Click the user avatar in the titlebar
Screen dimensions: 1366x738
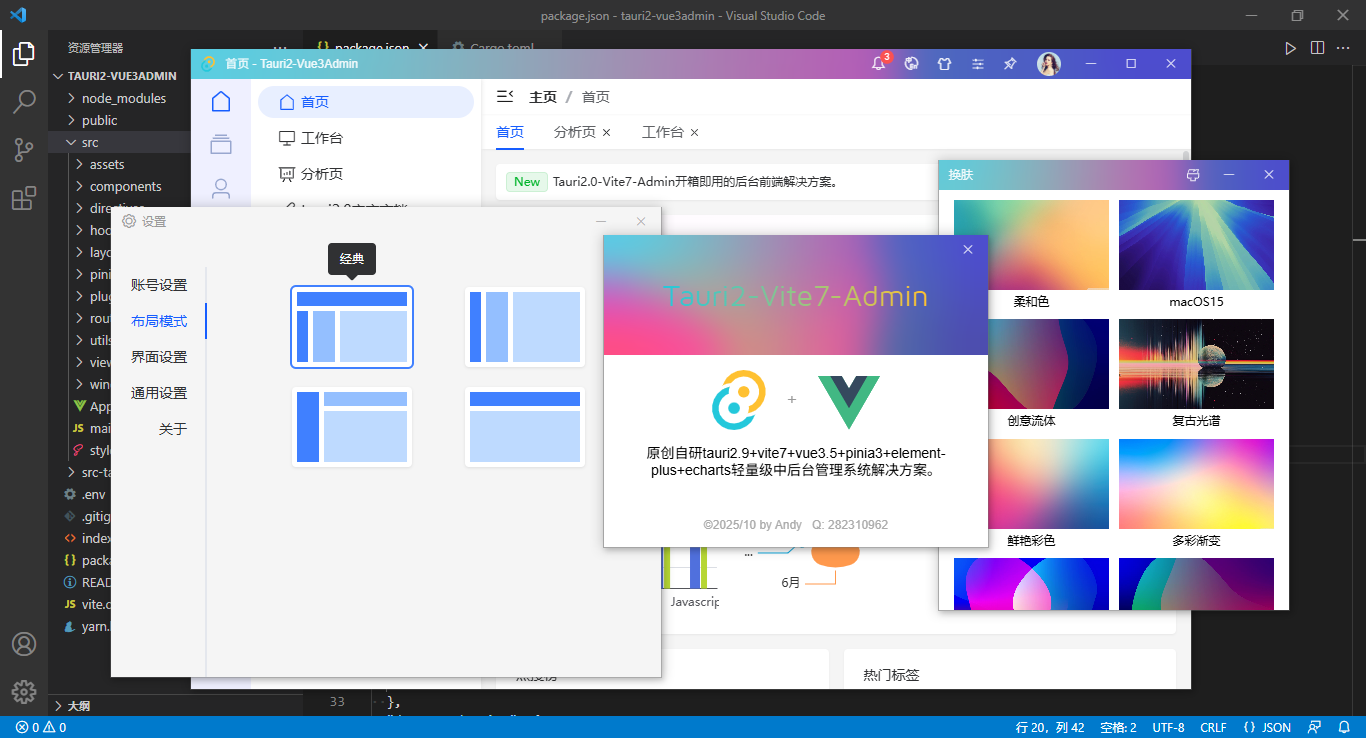pyautogui.click(x=1048, y=63)
